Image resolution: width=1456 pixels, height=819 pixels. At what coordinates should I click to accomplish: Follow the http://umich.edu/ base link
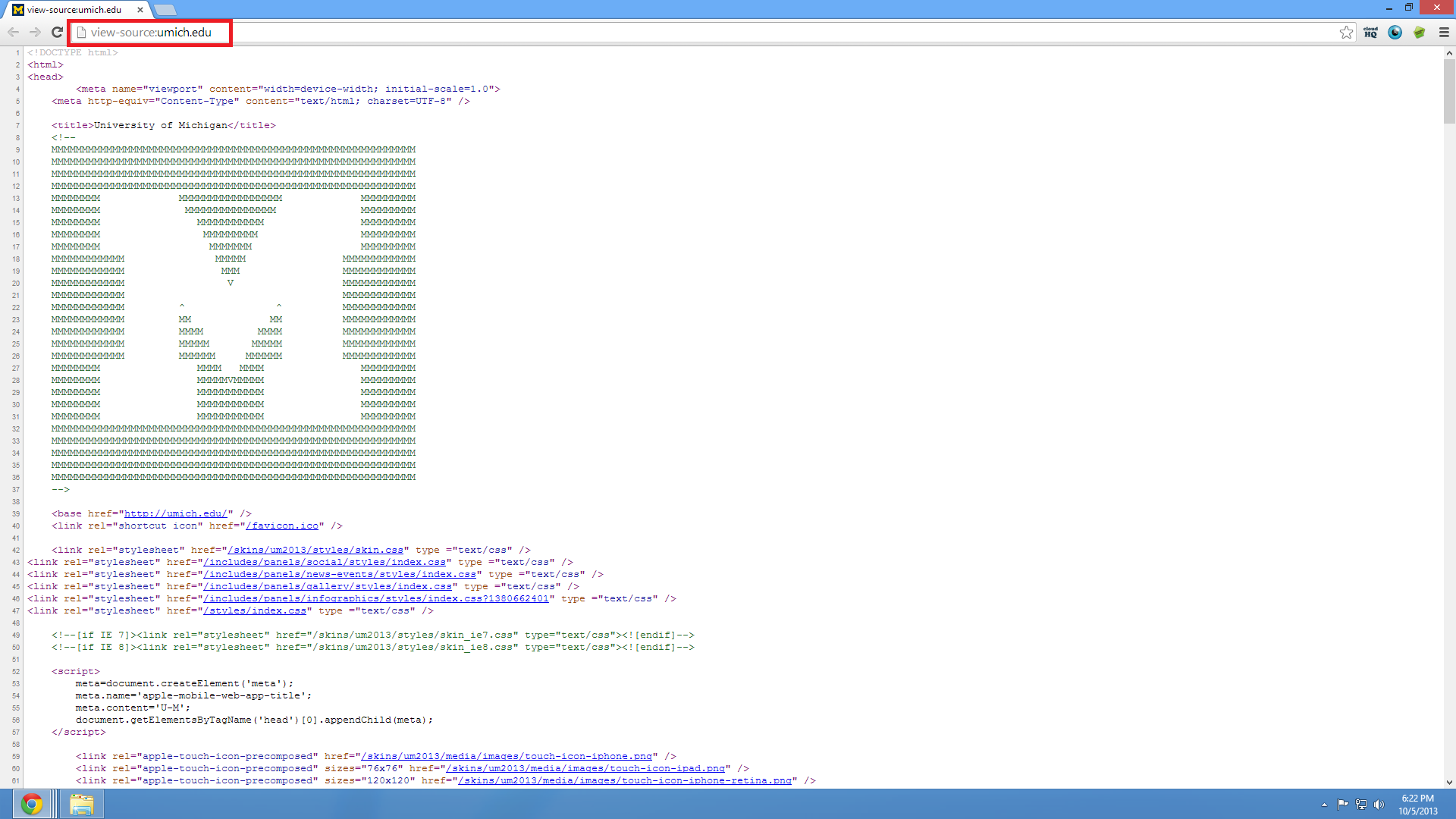pos(175,513)
